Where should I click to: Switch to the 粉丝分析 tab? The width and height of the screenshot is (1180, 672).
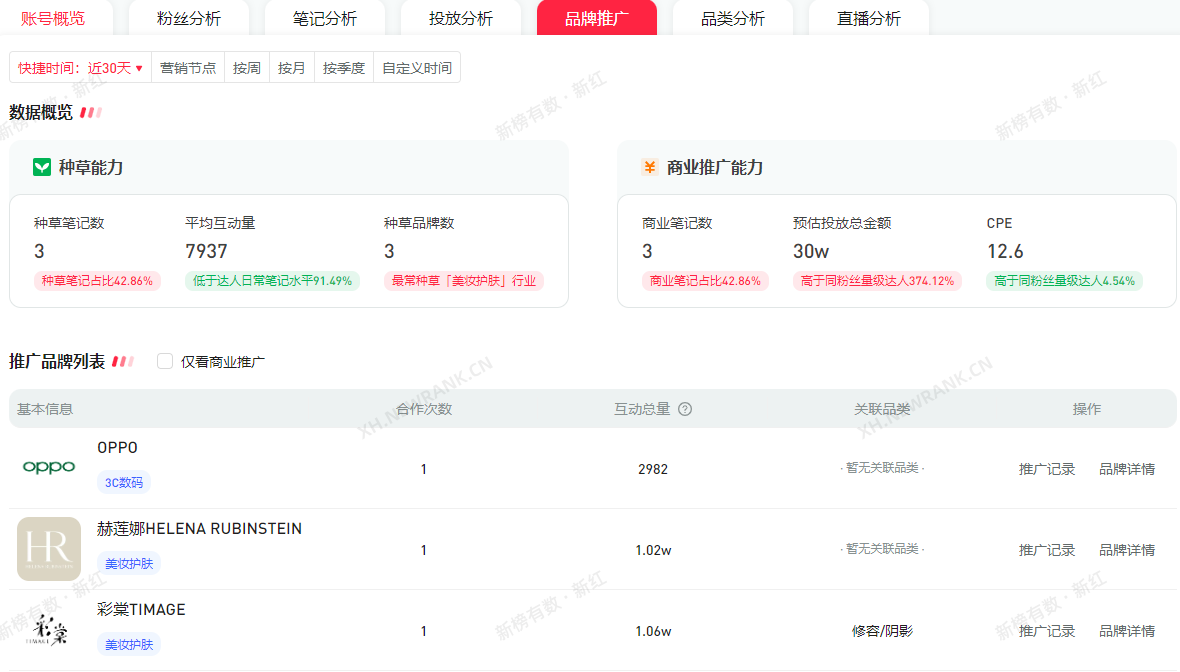[x=189, y=18]
